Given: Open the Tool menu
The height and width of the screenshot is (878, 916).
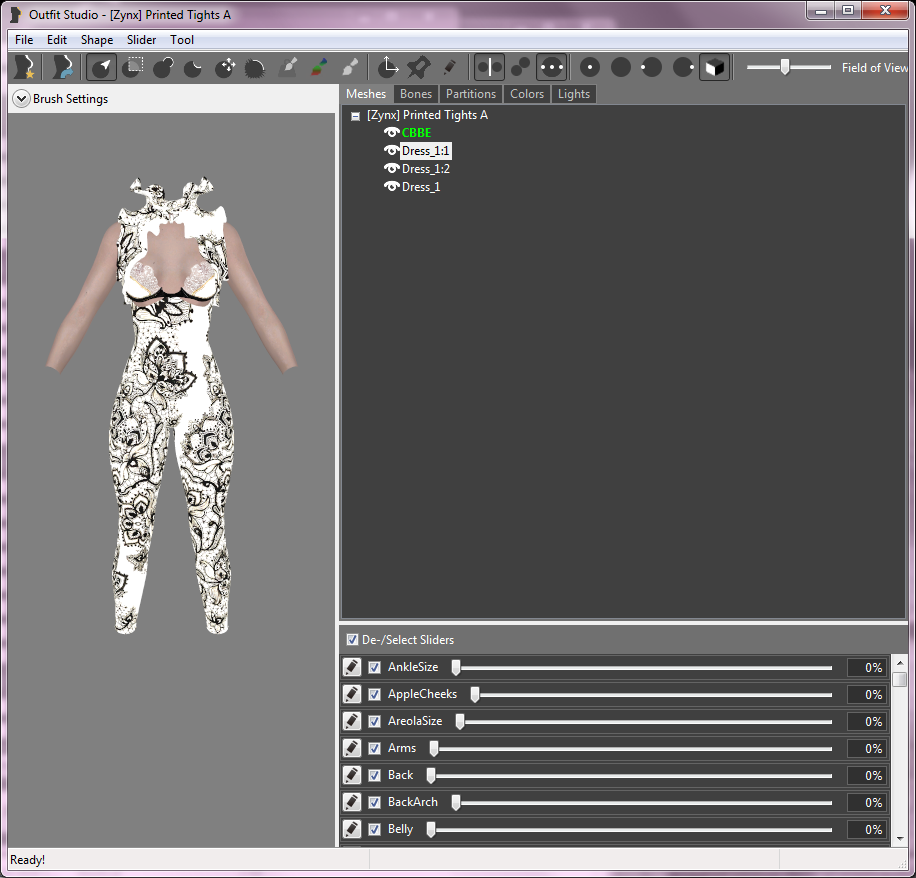Looking at the screenshot, I should pos(182,40).
